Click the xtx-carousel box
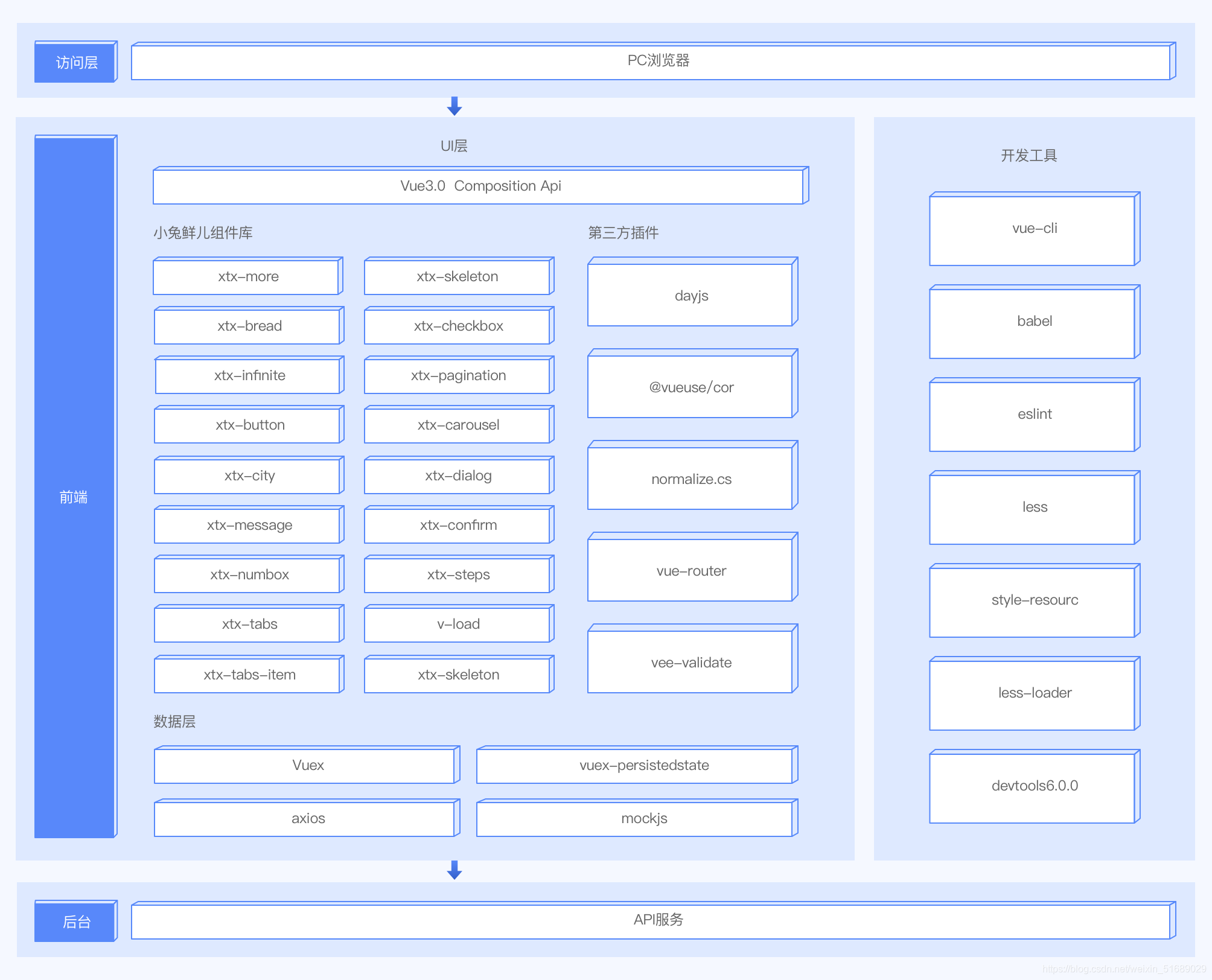Image resolution: width=1212 pixels, height=980 pixels. tap(459, 424)
